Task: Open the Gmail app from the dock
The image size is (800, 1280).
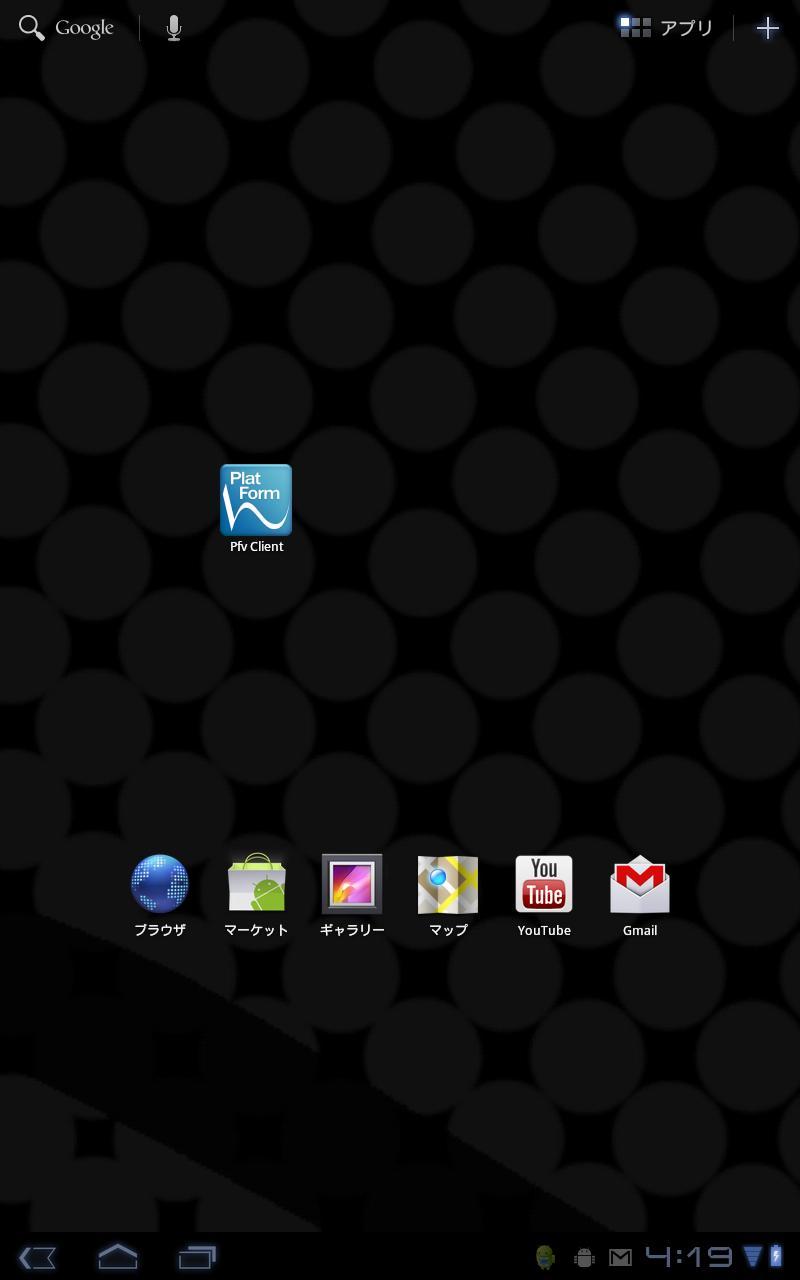Action: click(639, 884)
